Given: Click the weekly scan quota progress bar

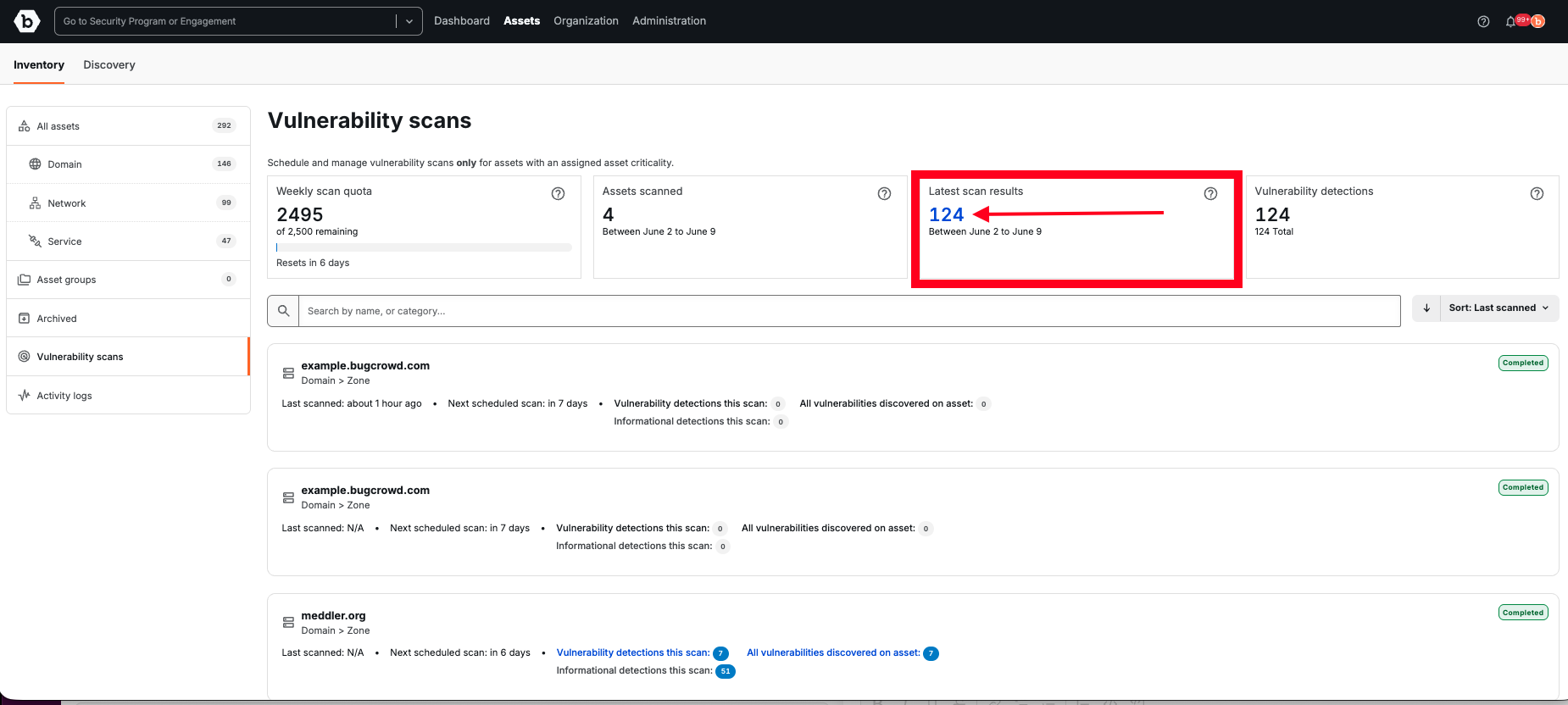Looking at the screenshot, I should [424, 247].
